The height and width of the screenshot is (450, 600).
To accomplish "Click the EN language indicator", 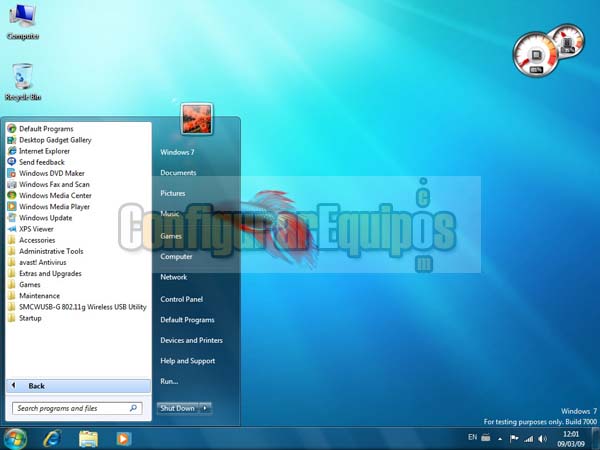I will coord(473,437).
